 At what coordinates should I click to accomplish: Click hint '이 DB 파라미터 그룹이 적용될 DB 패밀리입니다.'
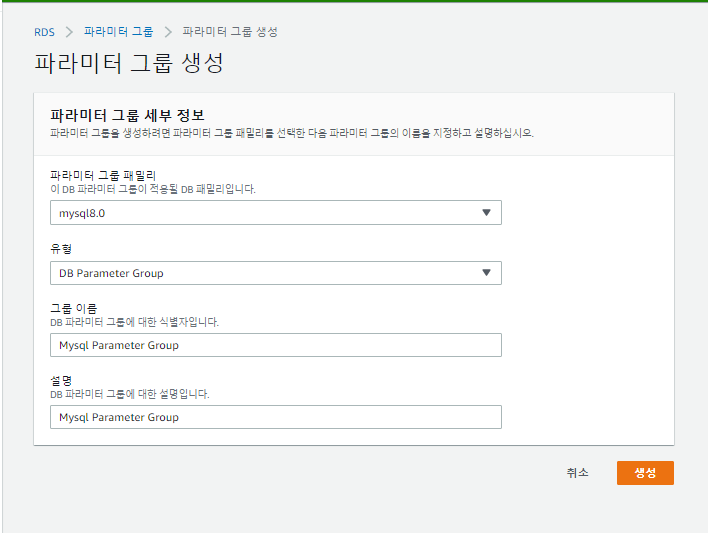(153, 189)
